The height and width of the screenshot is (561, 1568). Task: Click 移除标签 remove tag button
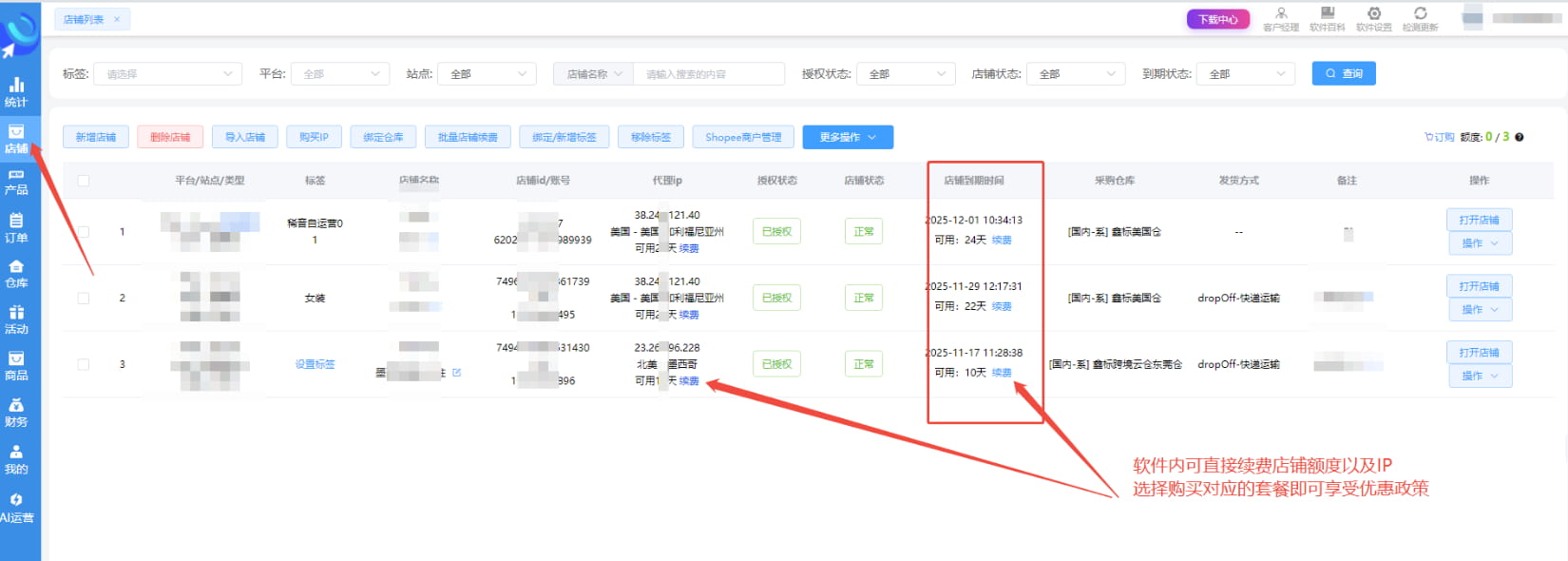click(651, 137)
